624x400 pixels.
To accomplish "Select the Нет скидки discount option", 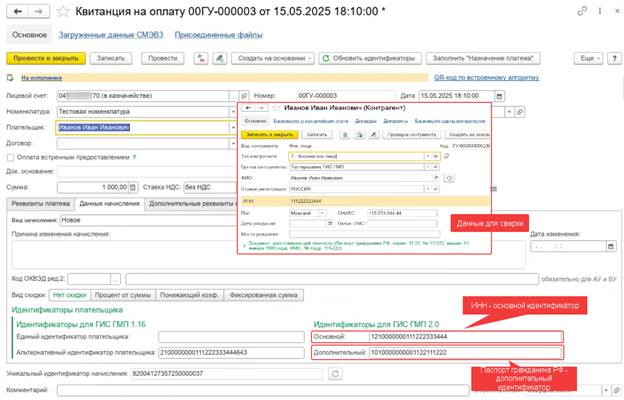I will (70, 295).
